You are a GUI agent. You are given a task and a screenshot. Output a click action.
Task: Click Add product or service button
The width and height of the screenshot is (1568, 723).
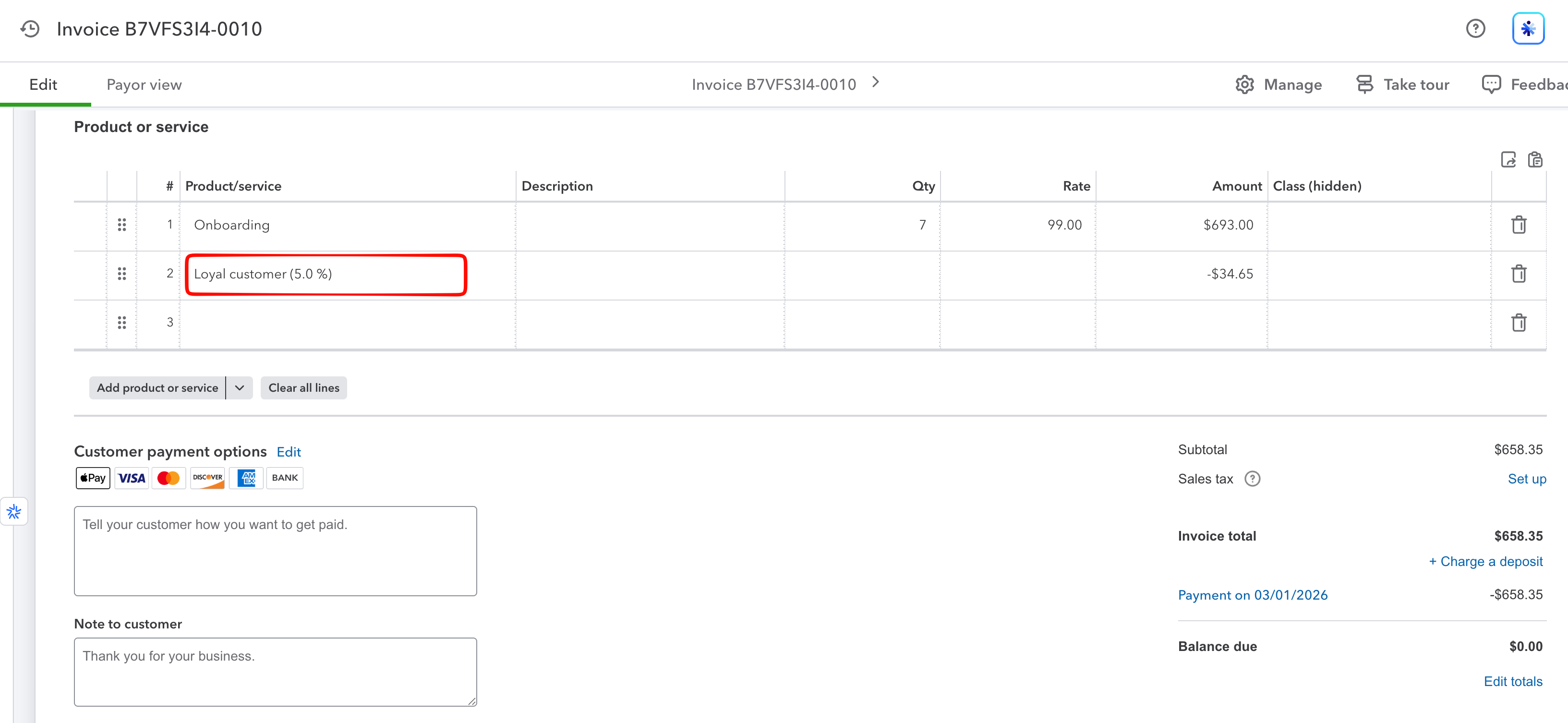point(157,388)
